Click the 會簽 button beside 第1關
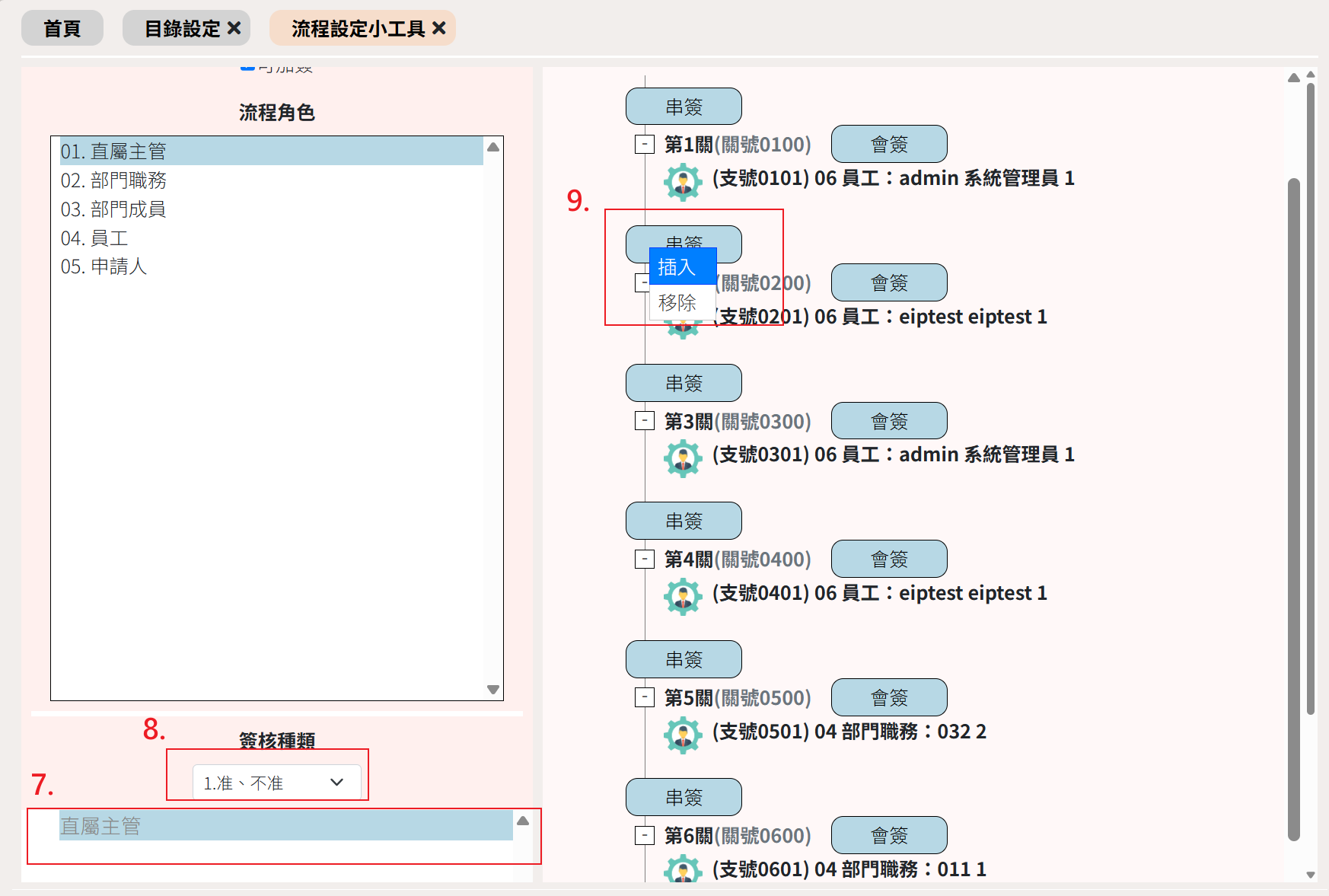The height and width of the screenshot is (896, 1329). coord(888,144)
